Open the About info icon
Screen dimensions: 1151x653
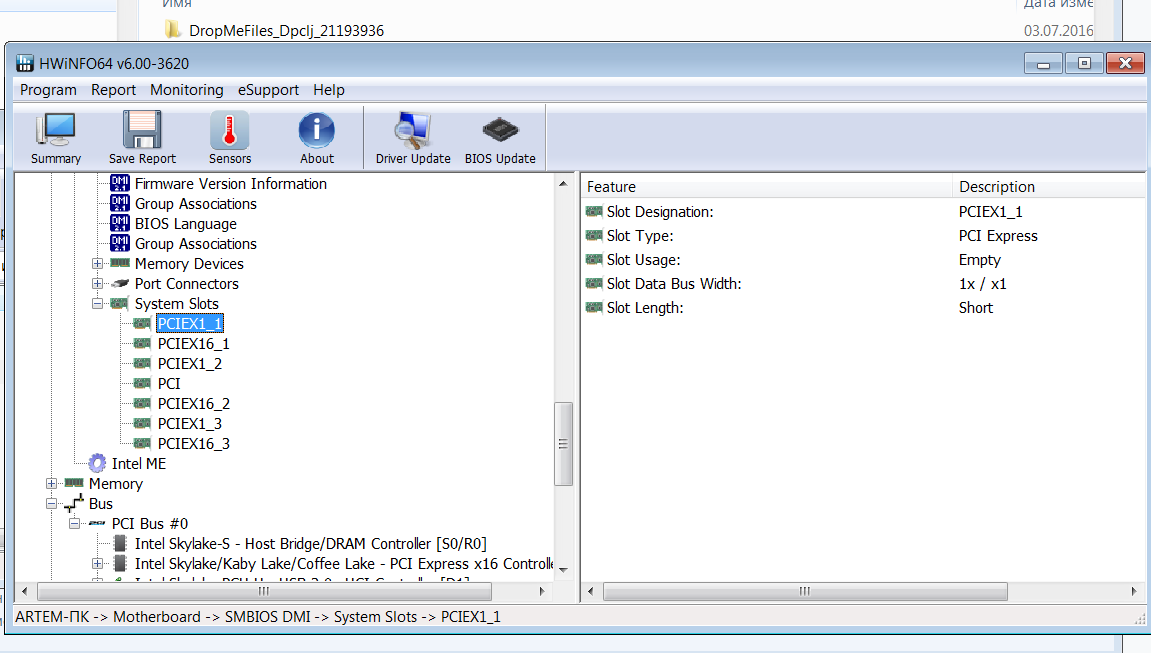click(316, 130)
